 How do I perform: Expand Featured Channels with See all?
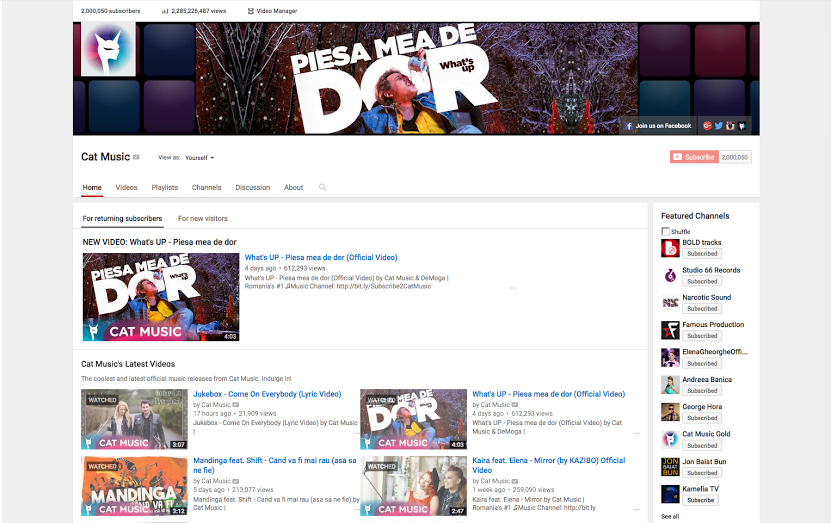pos(669,517)
